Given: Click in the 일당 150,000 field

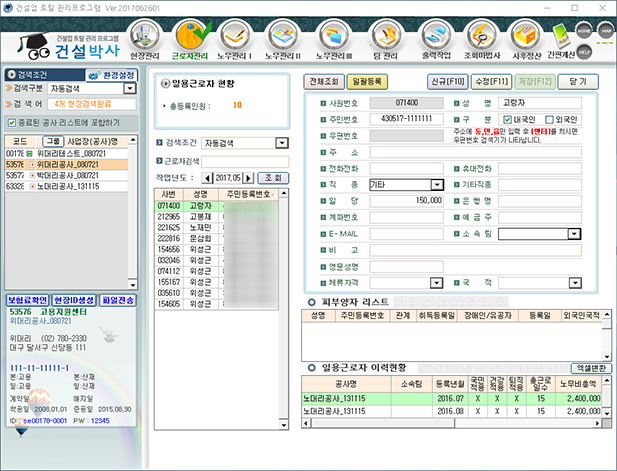Looking at the screenshot, I should point(406,201).
